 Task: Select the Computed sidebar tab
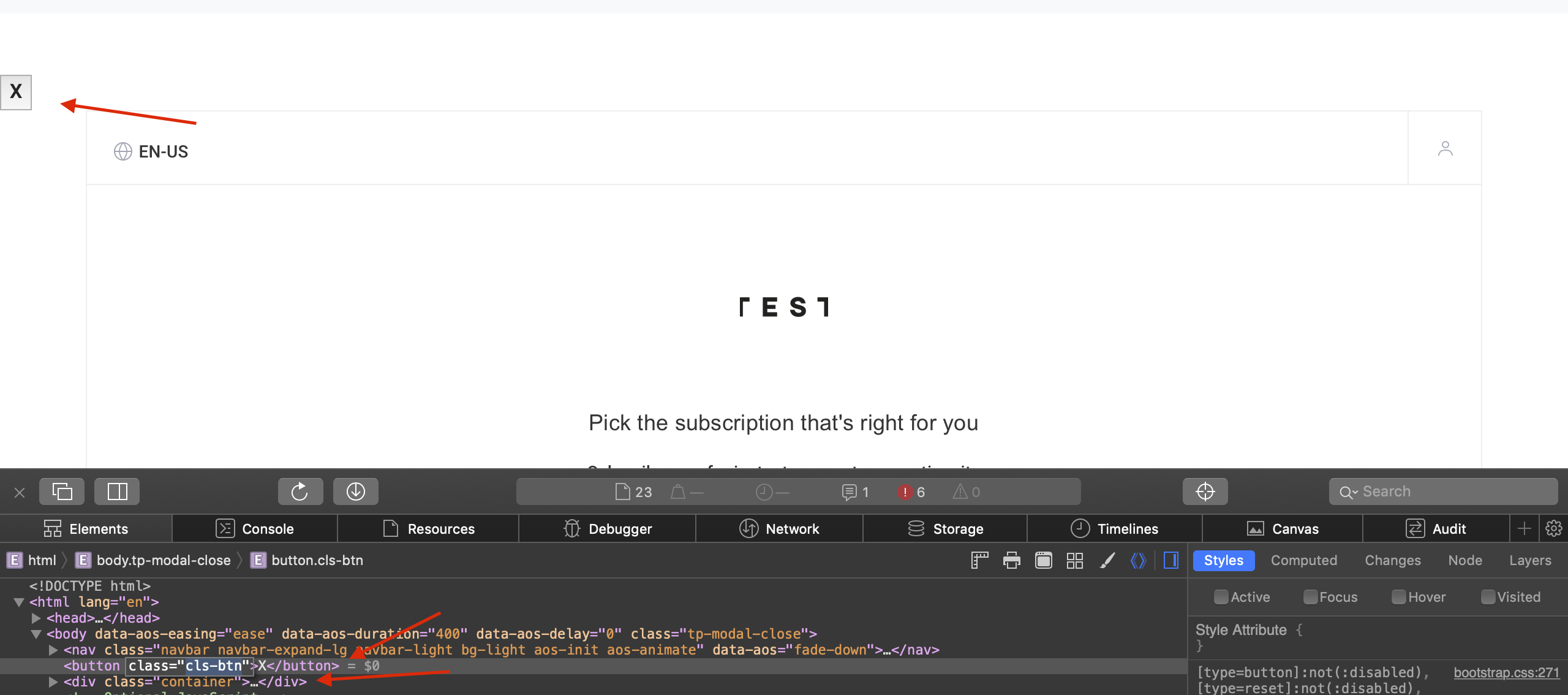coord(1304,560)
